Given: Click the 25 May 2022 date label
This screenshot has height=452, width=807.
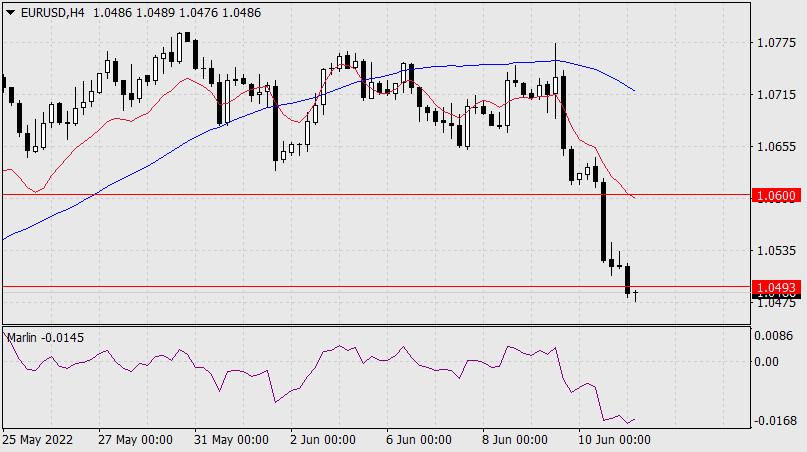Looking at the screenshot, I should [x=38, y=440].
